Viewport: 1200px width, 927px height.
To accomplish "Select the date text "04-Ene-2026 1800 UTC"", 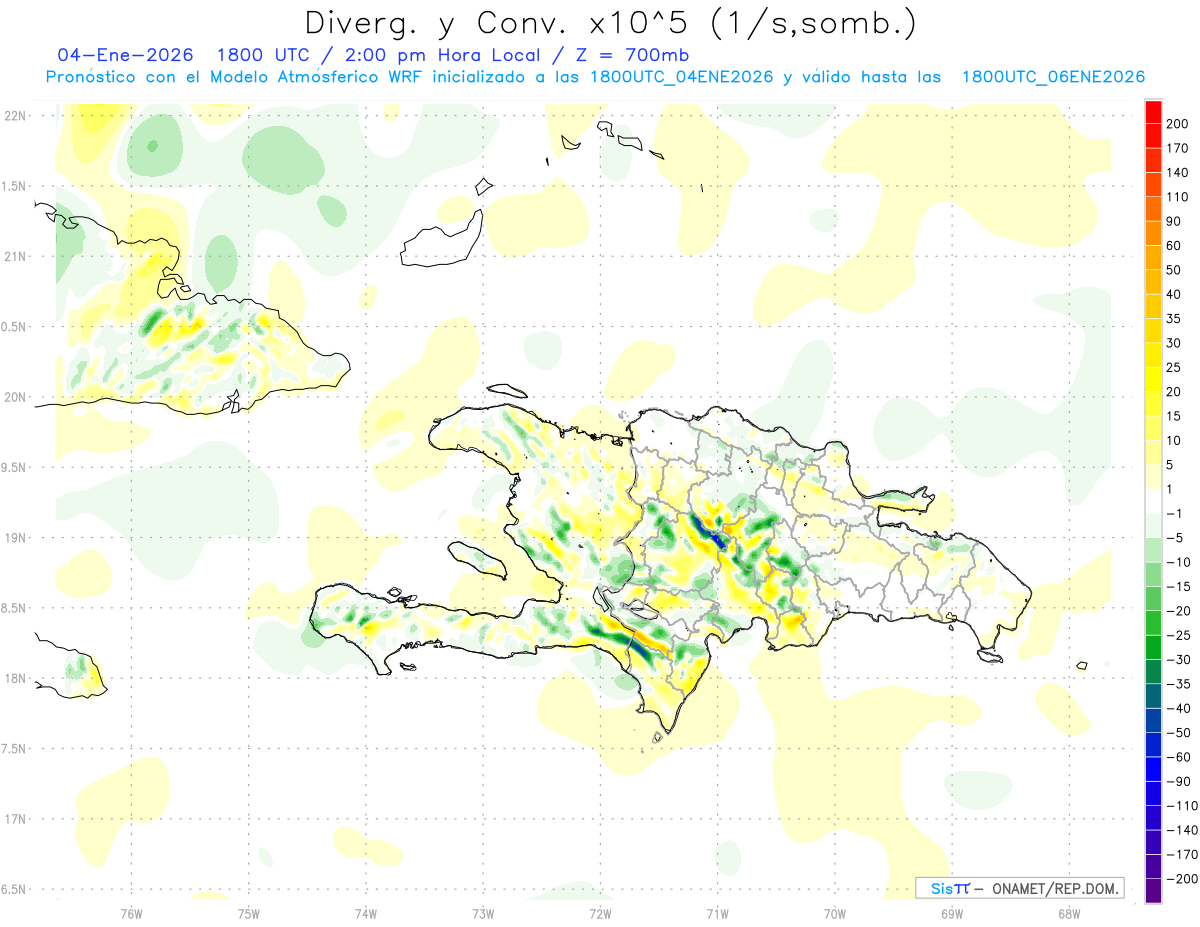I will click(185, 55).
